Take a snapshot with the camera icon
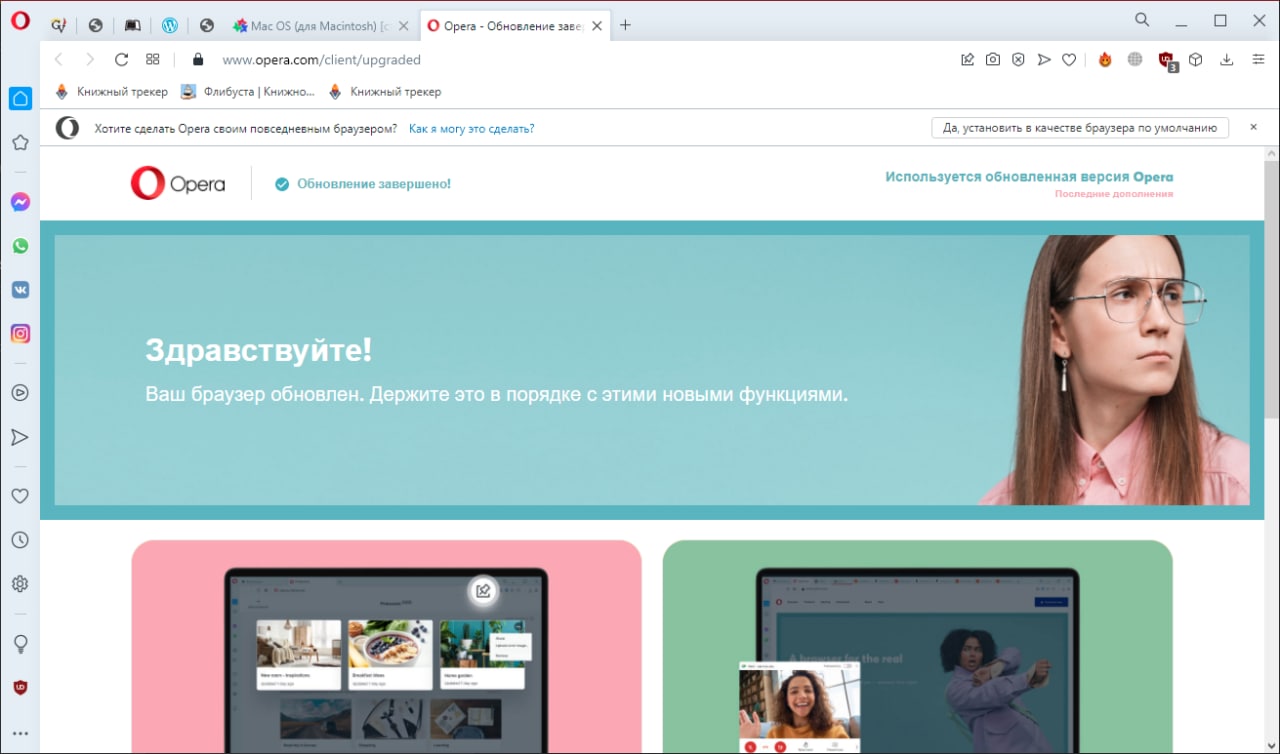This screenshot has height=754, width=1280. pos(993,60)
